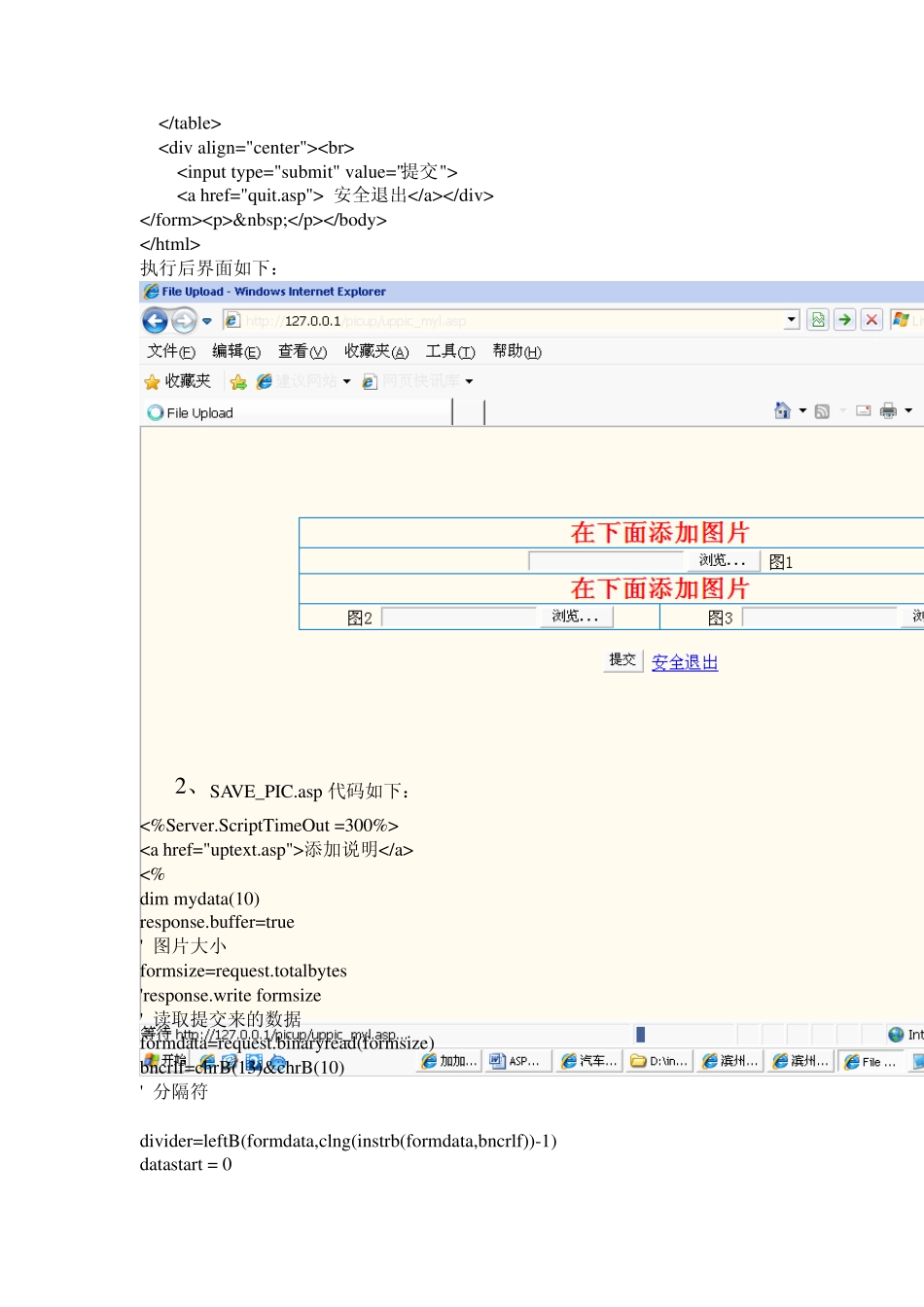Expand the Print options dropdown arrow
The image size is (924, 1307).
click(x=908, y=410)
